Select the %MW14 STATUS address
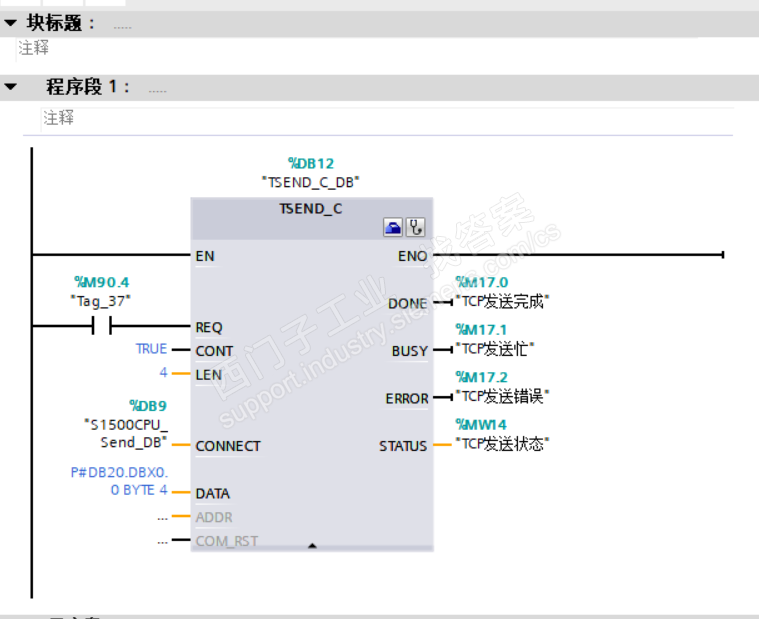 (481, 424)
